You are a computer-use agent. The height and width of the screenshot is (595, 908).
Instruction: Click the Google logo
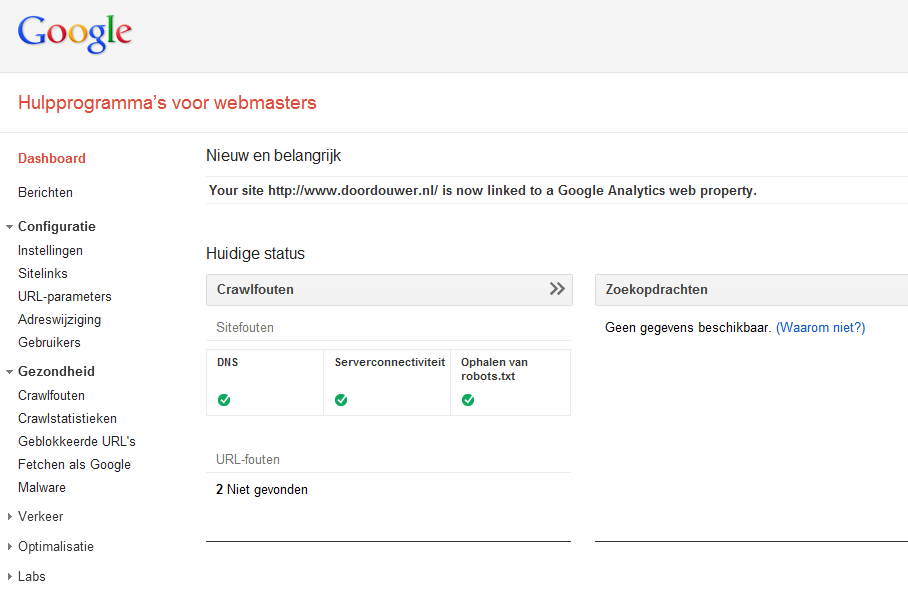click(x=75, y=33)
